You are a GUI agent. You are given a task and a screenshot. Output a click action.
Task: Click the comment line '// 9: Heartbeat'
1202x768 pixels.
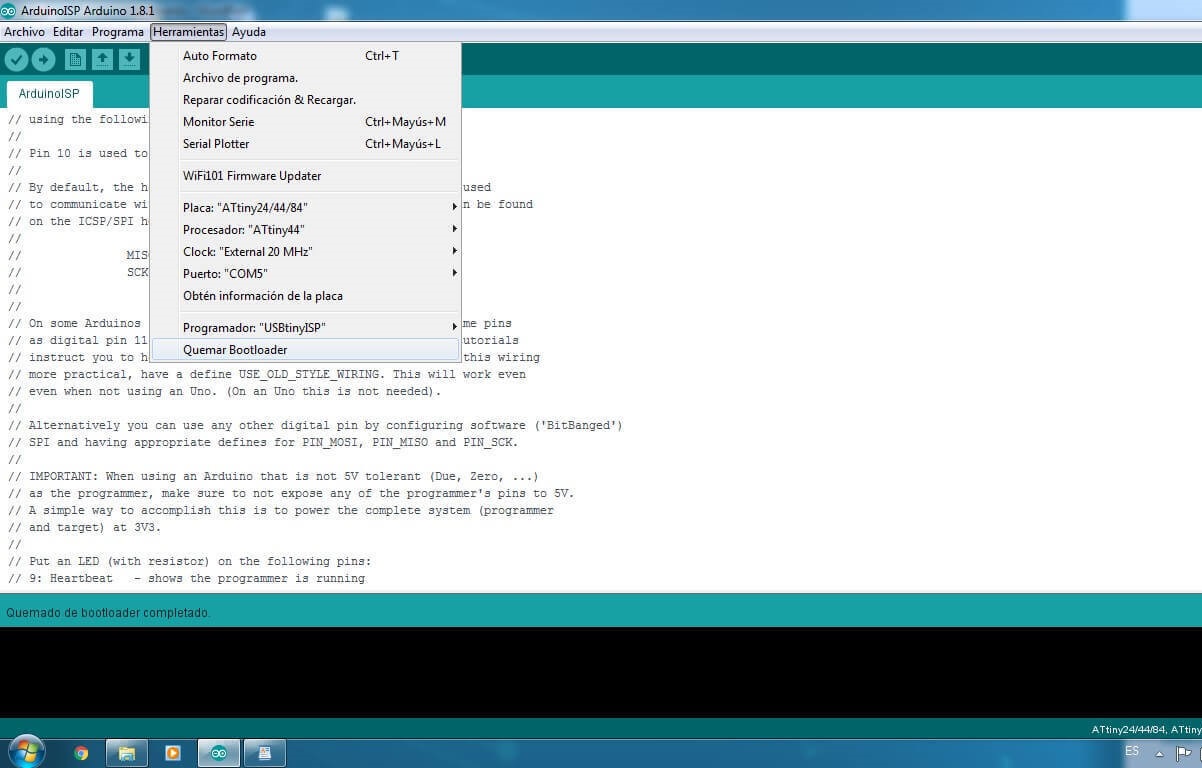click(187, 579)
